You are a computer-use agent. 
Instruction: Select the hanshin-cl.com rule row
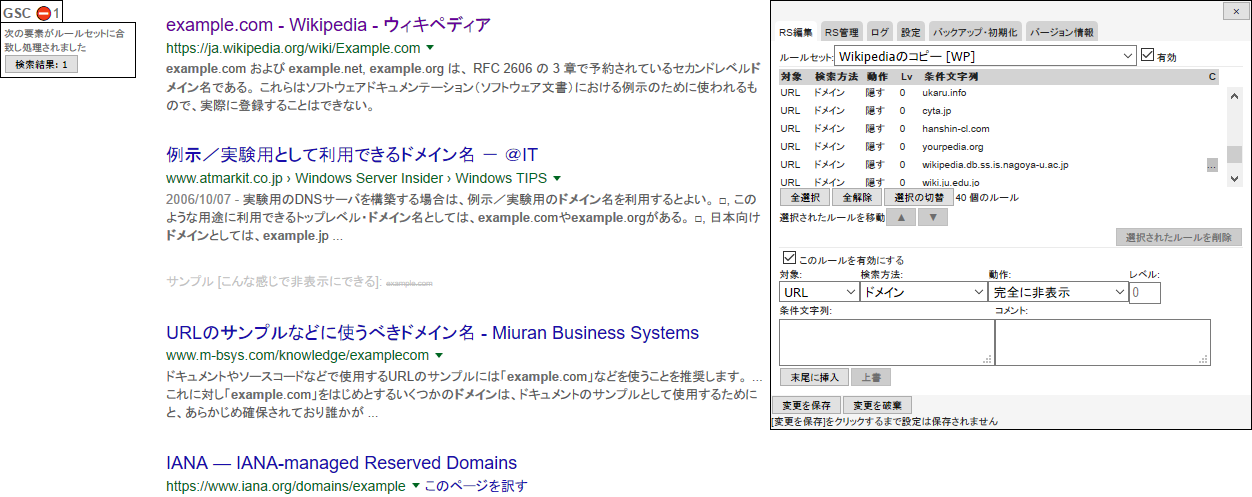[999, 129]
